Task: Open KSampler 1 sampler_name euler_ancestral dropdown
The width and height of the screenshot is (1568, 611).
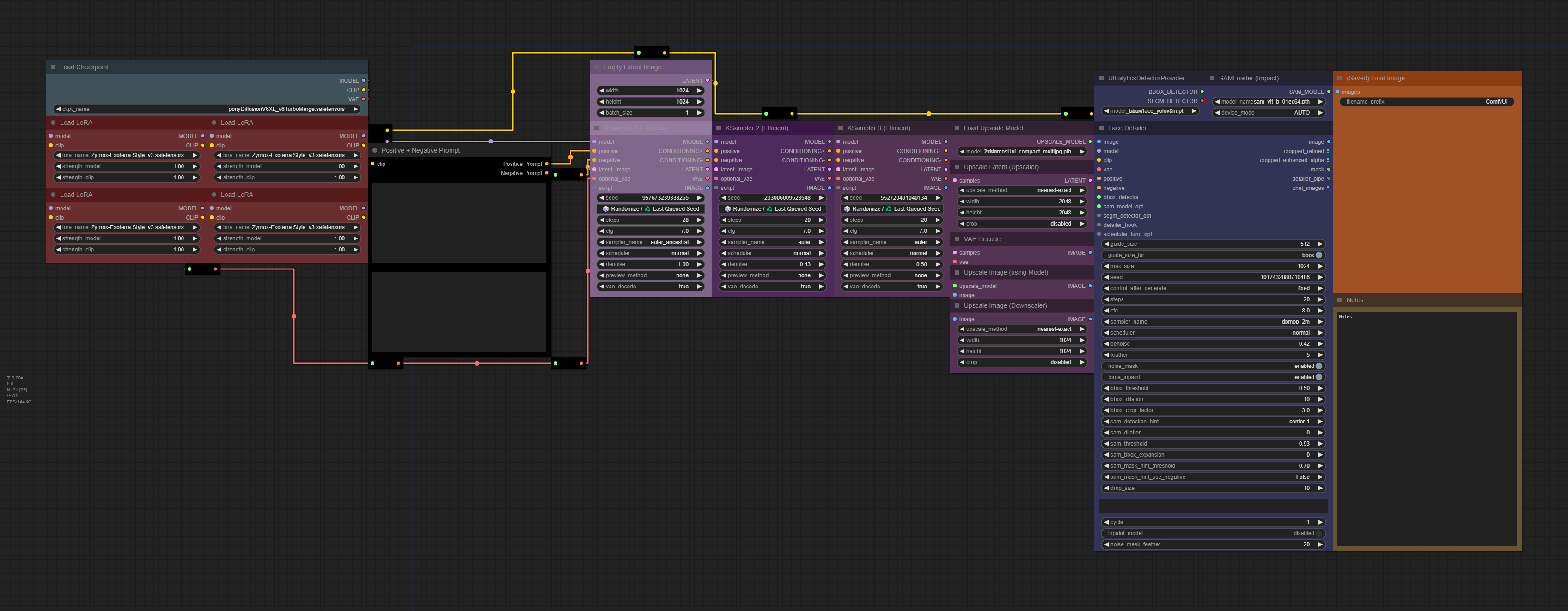Action: pyautogui.click(x=650, y=242)
